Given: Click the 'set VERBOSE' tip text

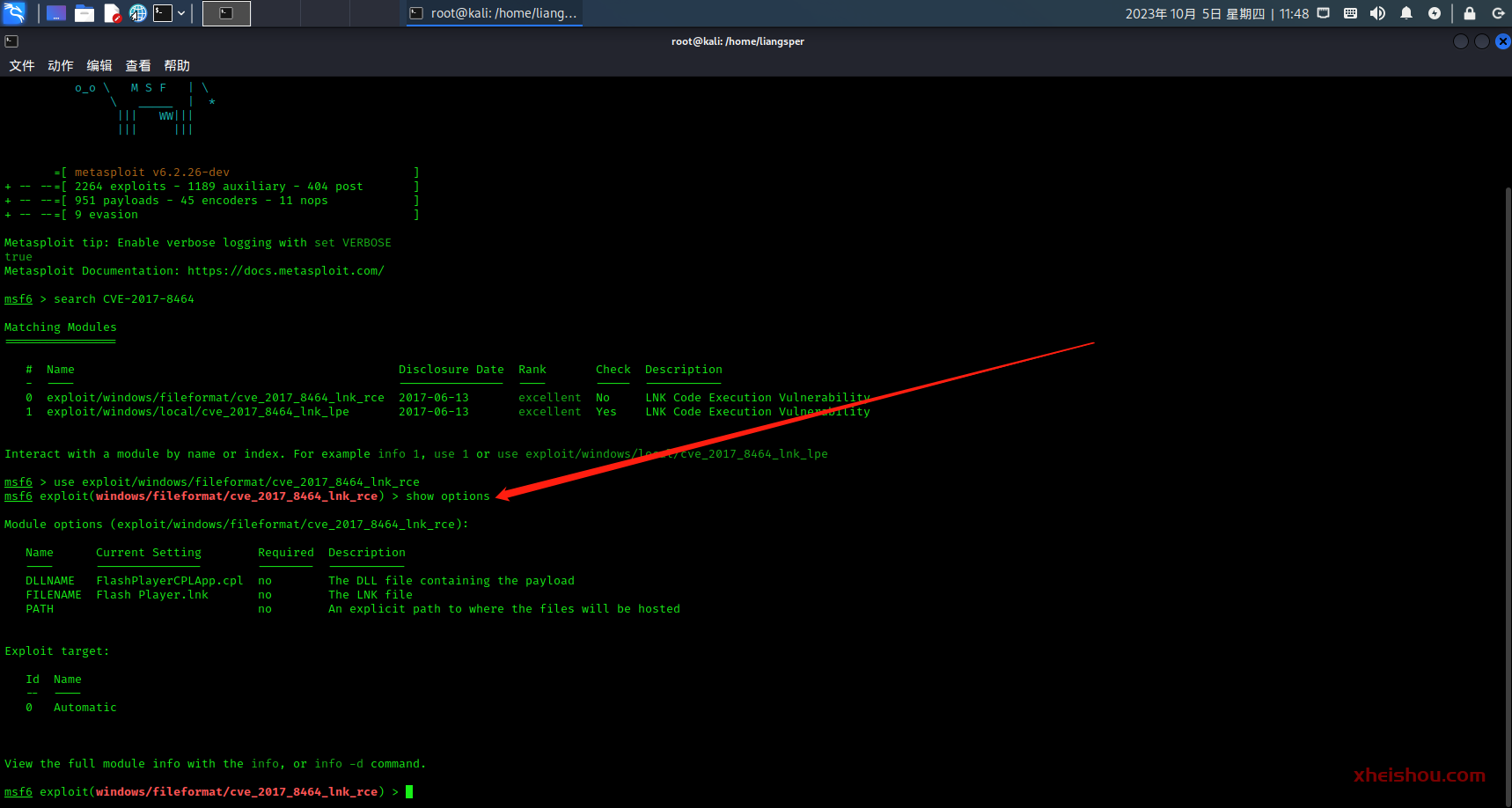Looking at the screenshot, I should tap(353, 243).
